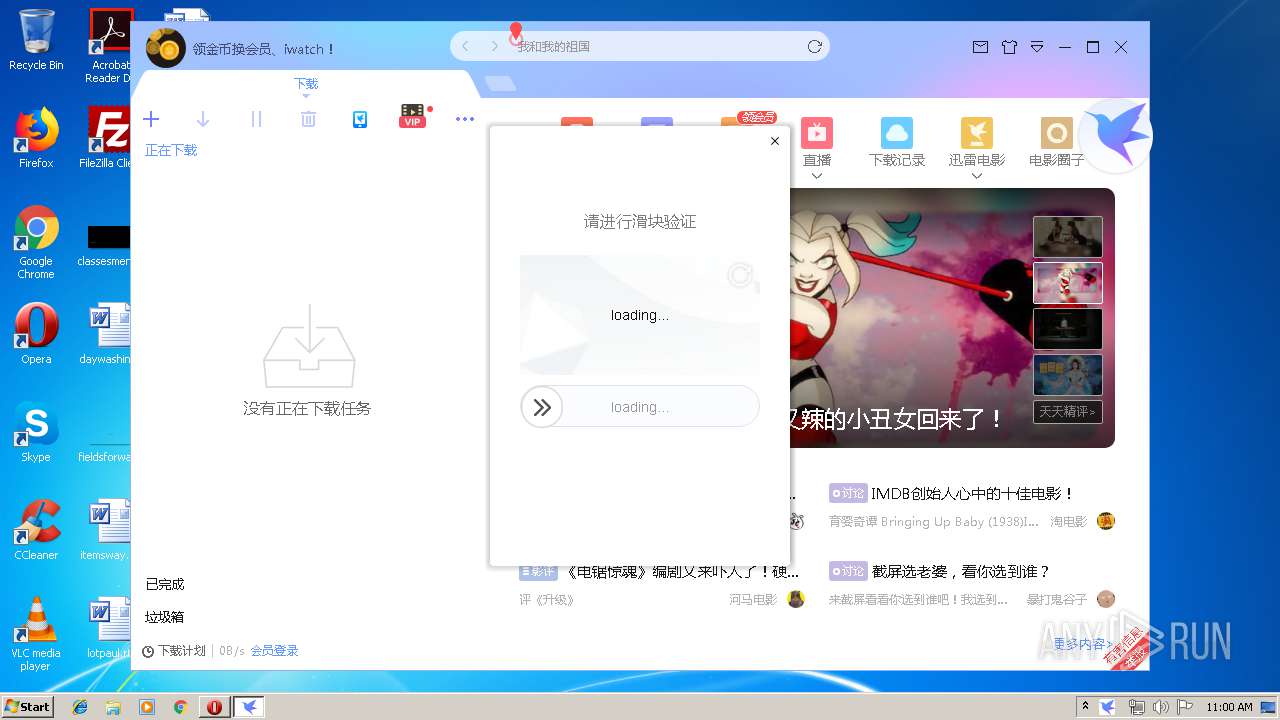Open the CCleaner desktop shortcut
1280x720 pixels.
click(x=36, y=530)
